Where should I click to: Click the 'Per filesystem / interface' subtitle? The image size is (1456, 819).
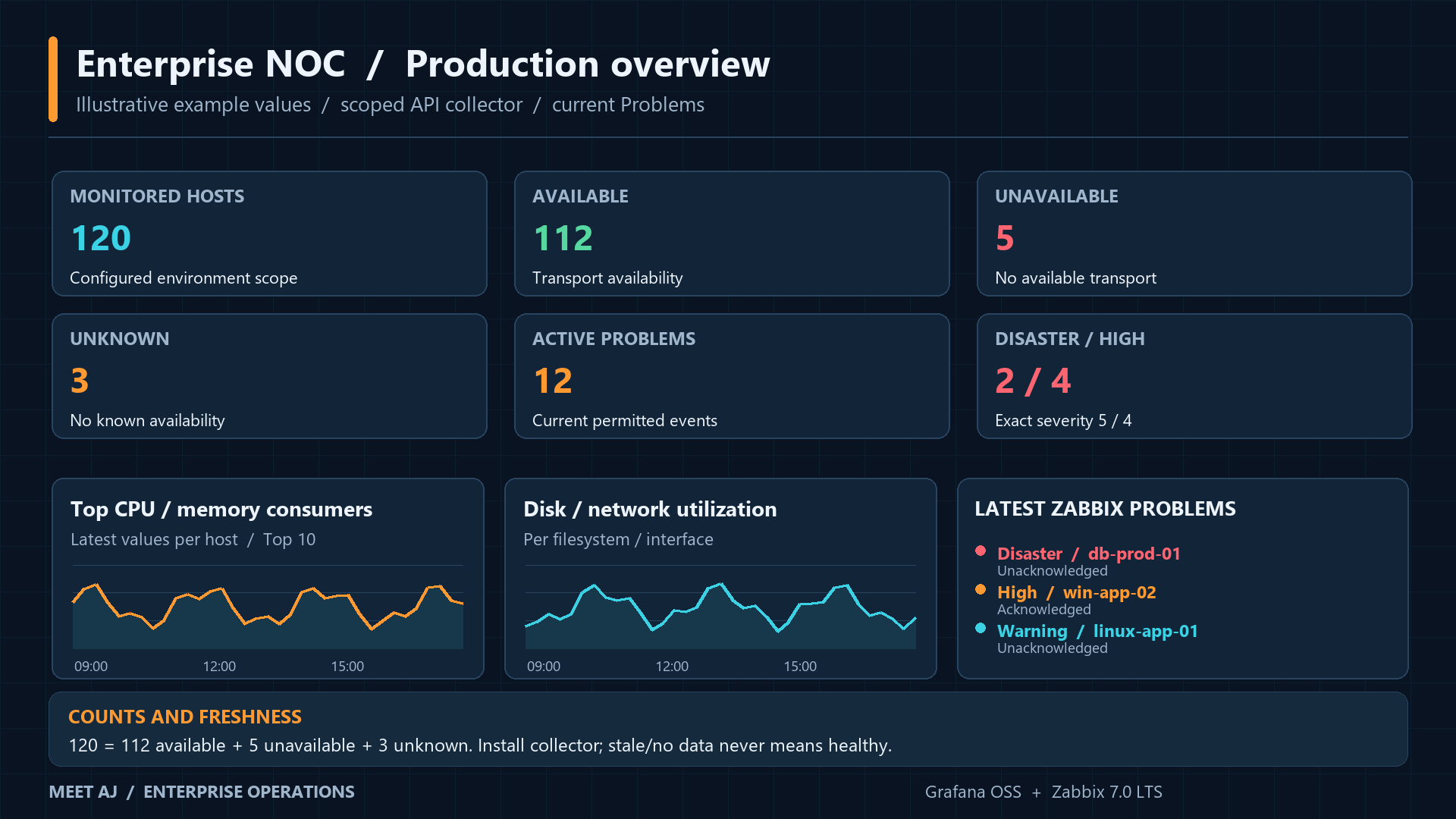pyautogui.click(x=618, y=539)
